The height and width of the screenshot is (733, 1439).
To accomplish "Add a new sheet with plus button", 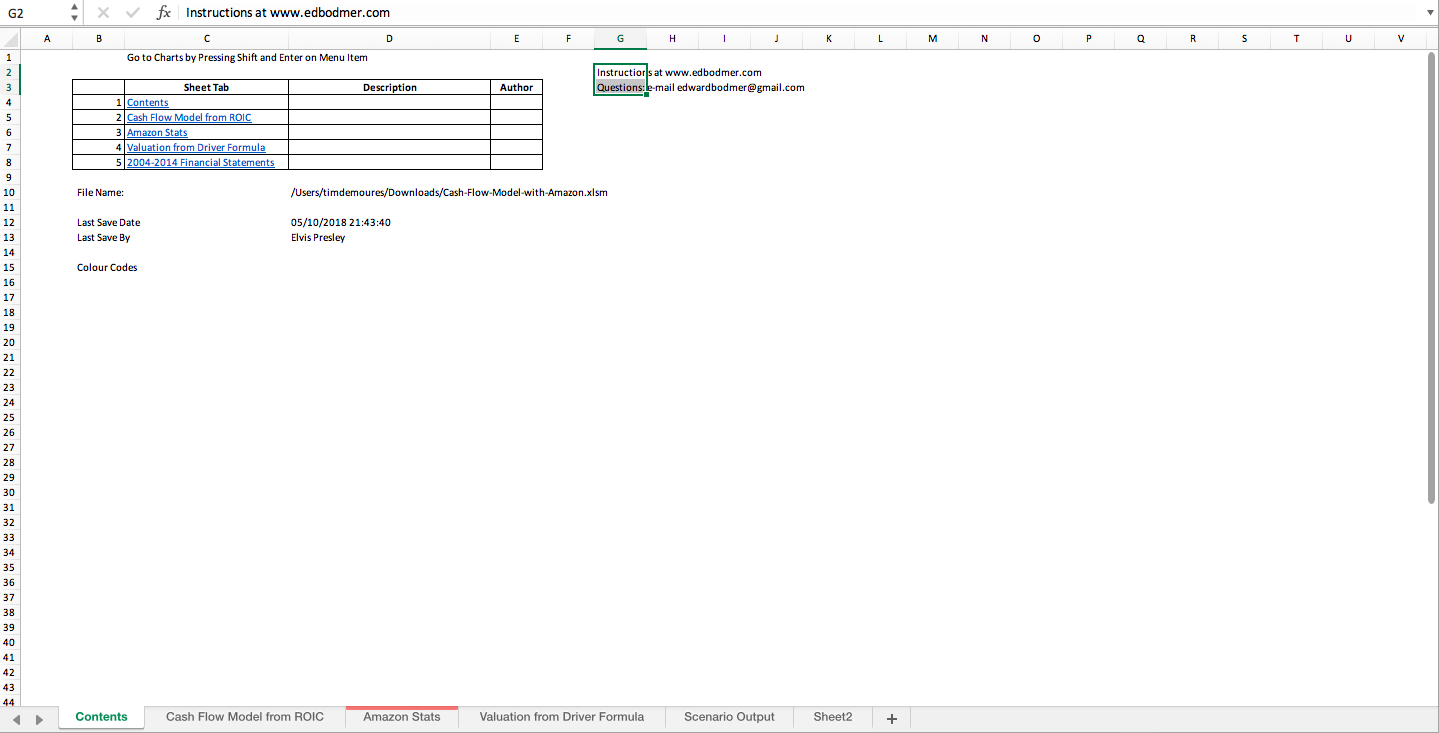I will [x=892, y=718].
